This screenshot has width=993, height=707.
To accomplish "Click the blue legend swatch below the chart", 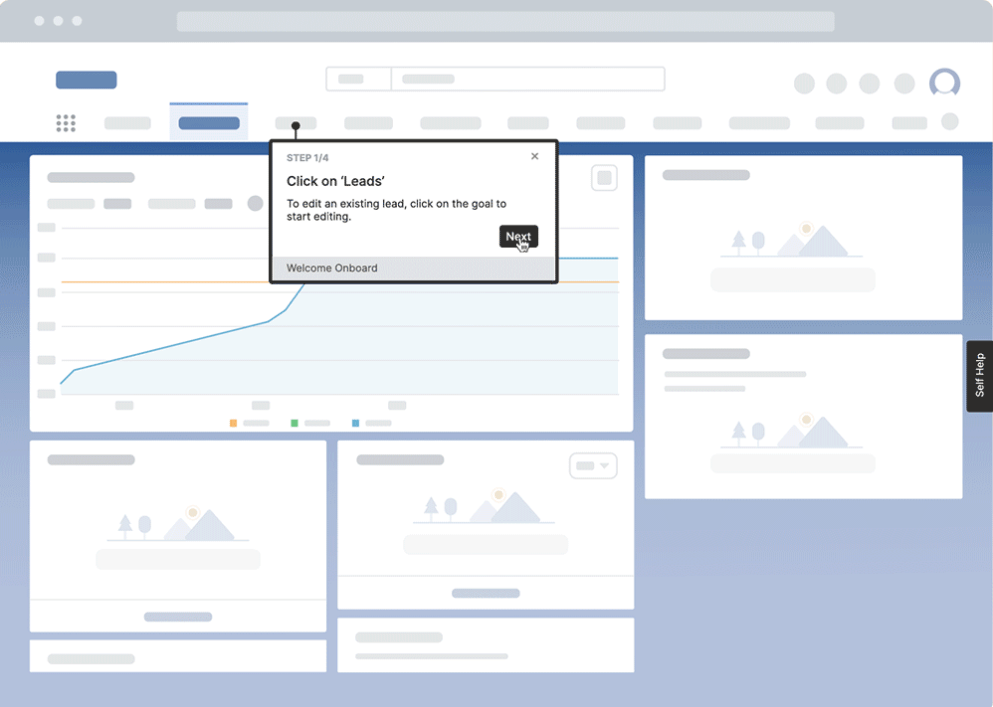I will pyautogui.click(x=355, y=423).
